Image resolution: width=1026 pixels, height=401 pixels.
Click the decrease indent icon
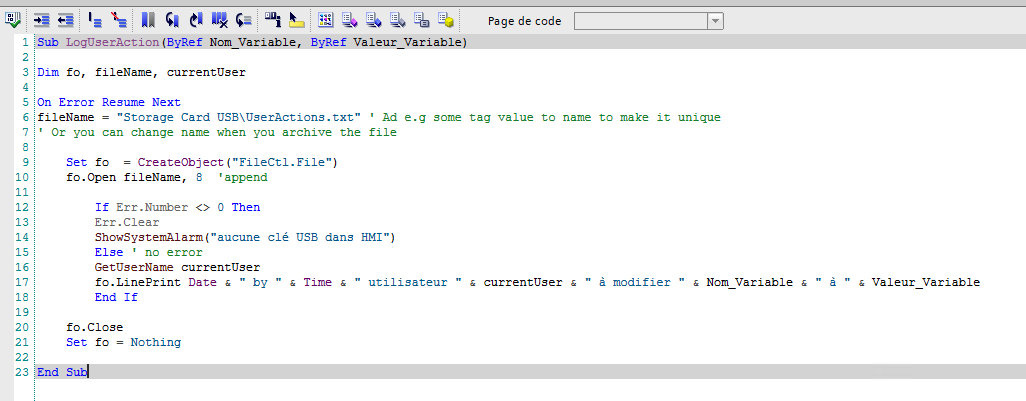click(65, 19)
